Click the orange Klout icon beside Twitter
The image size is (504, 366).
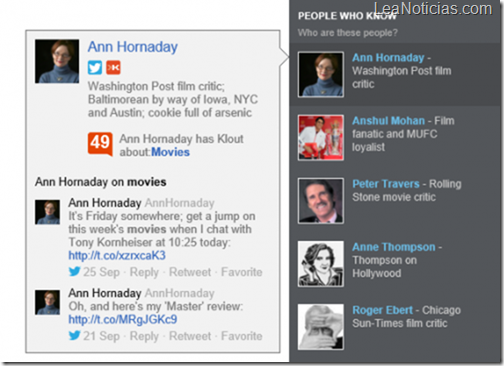pyautogui.click(x=113, y=68)
